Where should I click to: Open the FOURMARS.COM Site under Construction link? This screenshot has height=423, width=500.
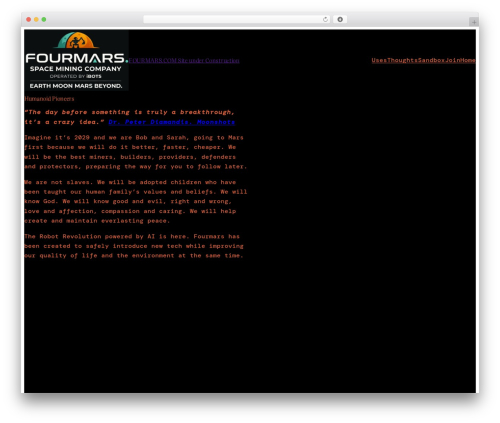(184, 61)
